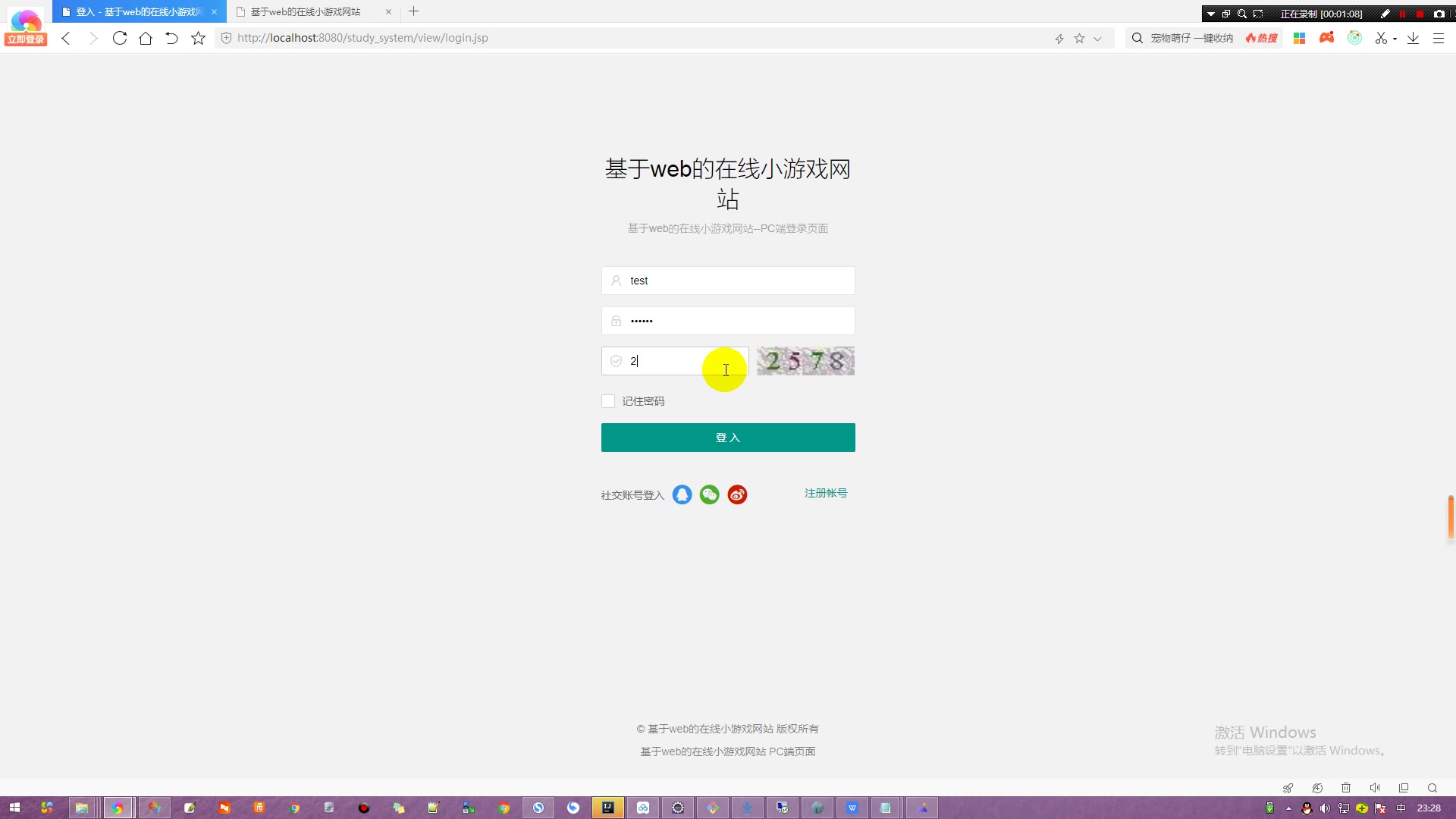Refresh the 2578 captcha image
The width and height of the screenshot is (1456, 819).
(805, 361)
